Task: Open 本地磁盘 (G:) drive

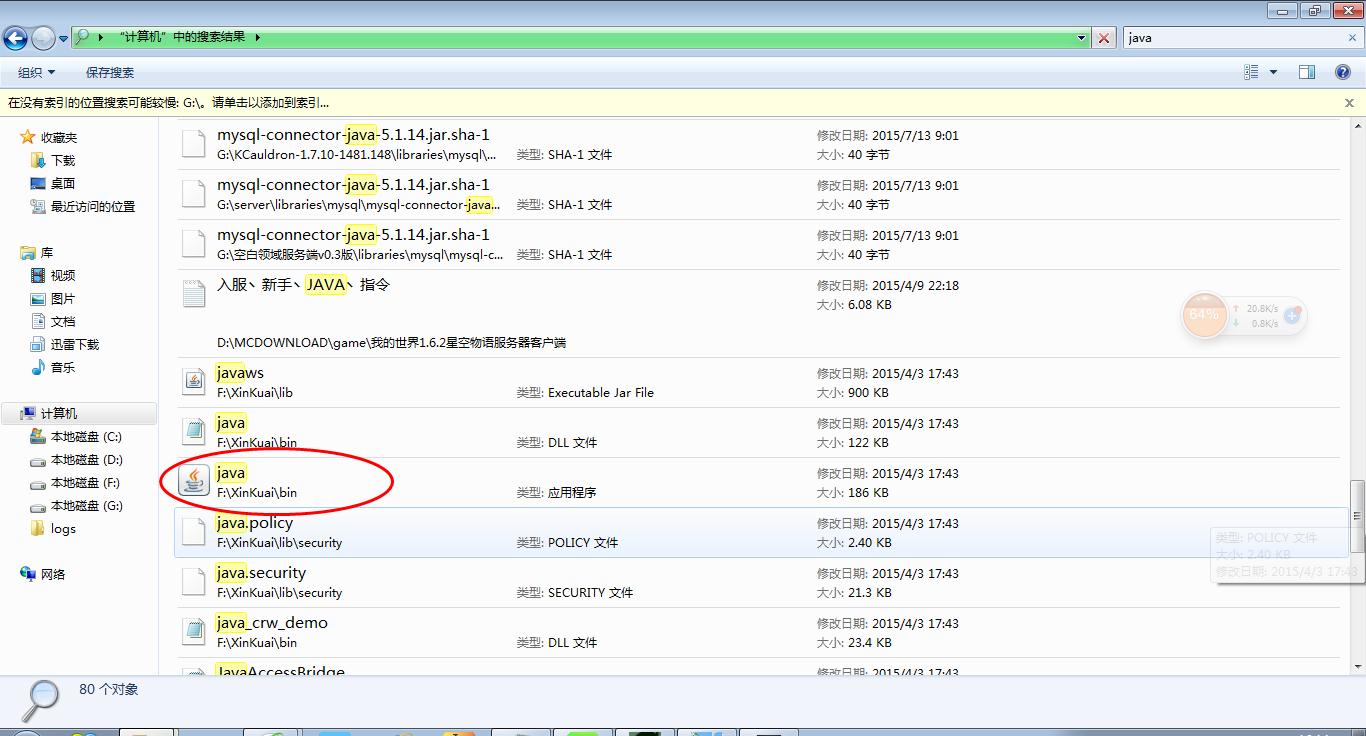Action: point(86,505)
